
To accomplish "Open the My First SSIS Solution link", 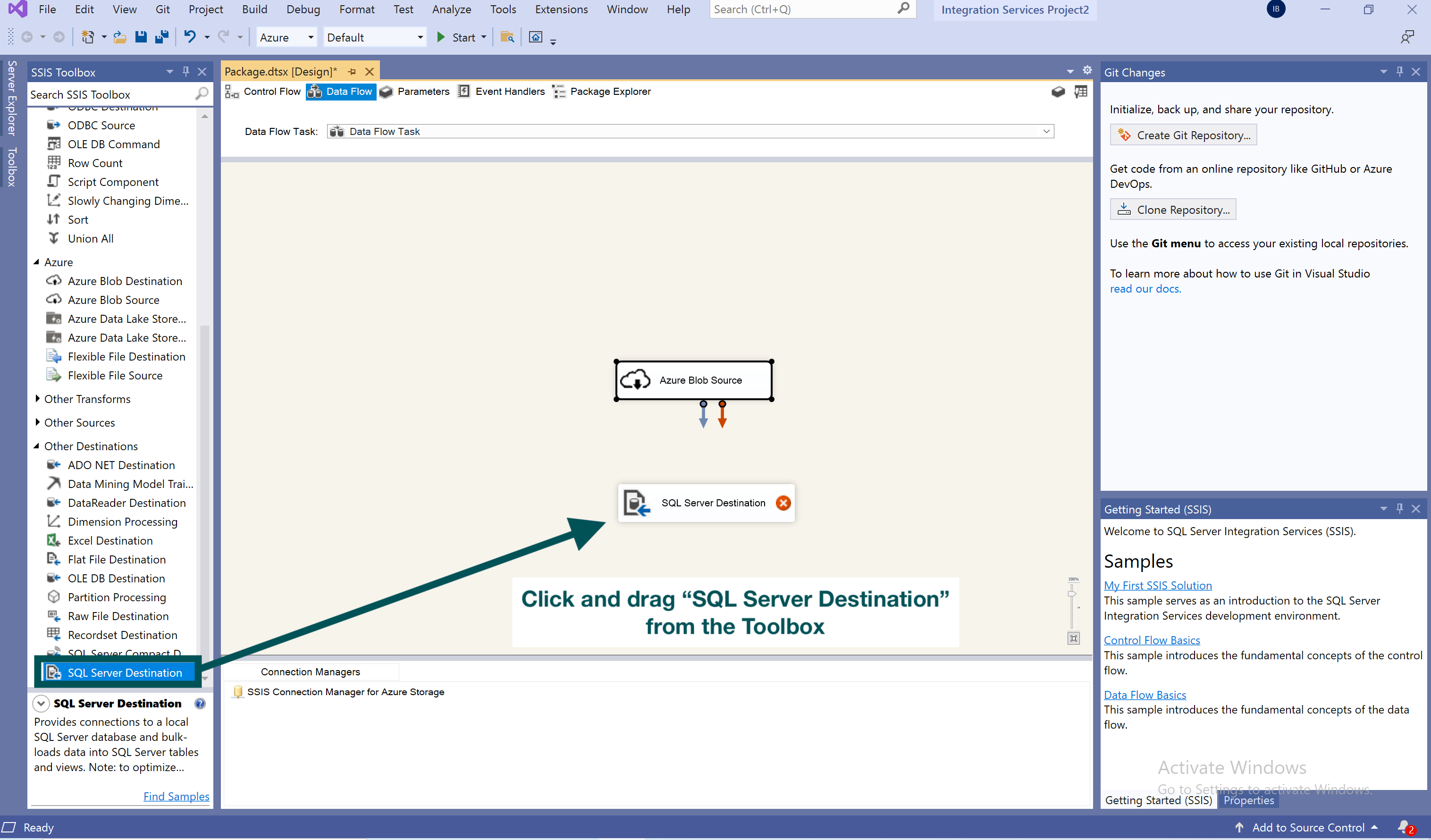I will (x=1157, y=585).
